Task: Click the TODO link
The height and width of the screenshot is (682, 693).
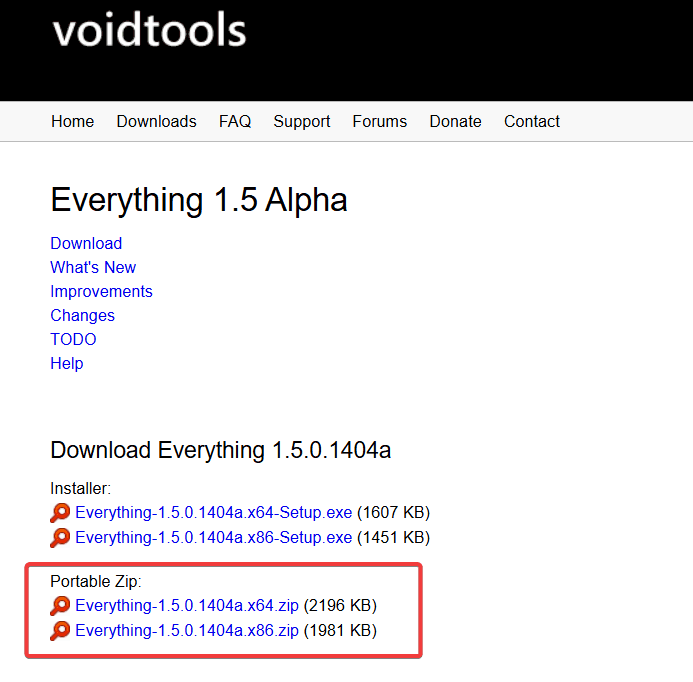Action: [x=73, y=339]
